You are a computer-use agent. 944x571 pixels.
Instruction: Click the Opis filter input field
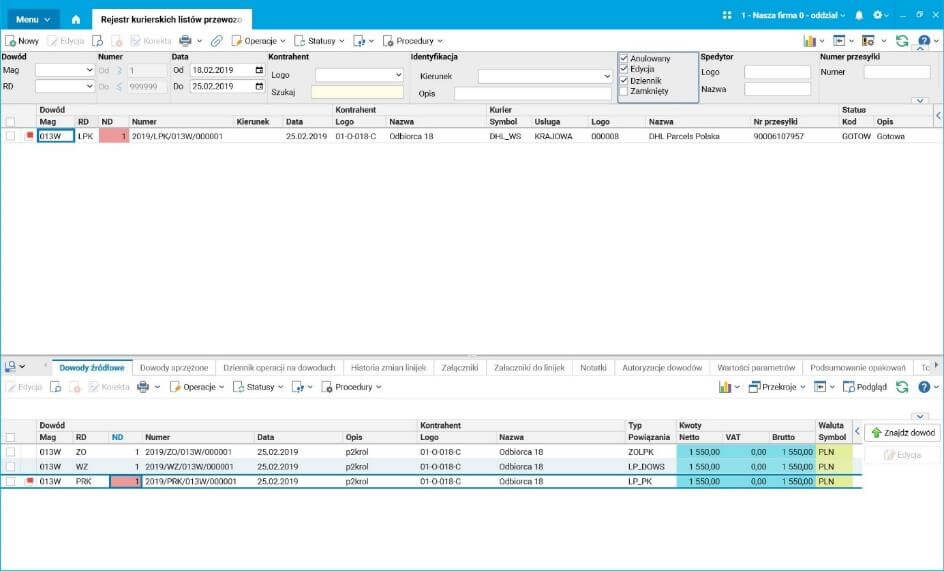point(533,93)
